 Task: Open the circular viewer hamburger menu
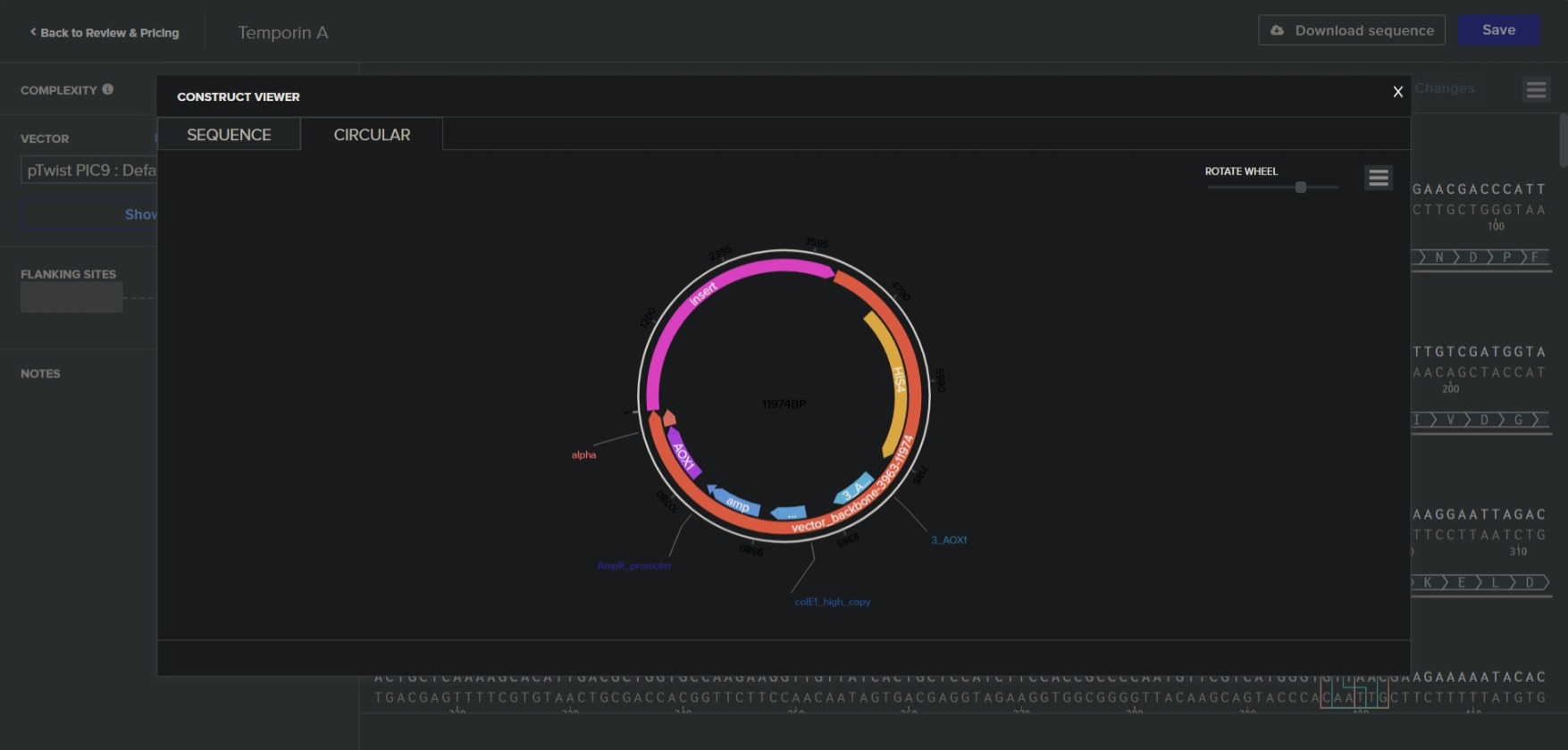pyautogui.click(x=1378, y=178)
